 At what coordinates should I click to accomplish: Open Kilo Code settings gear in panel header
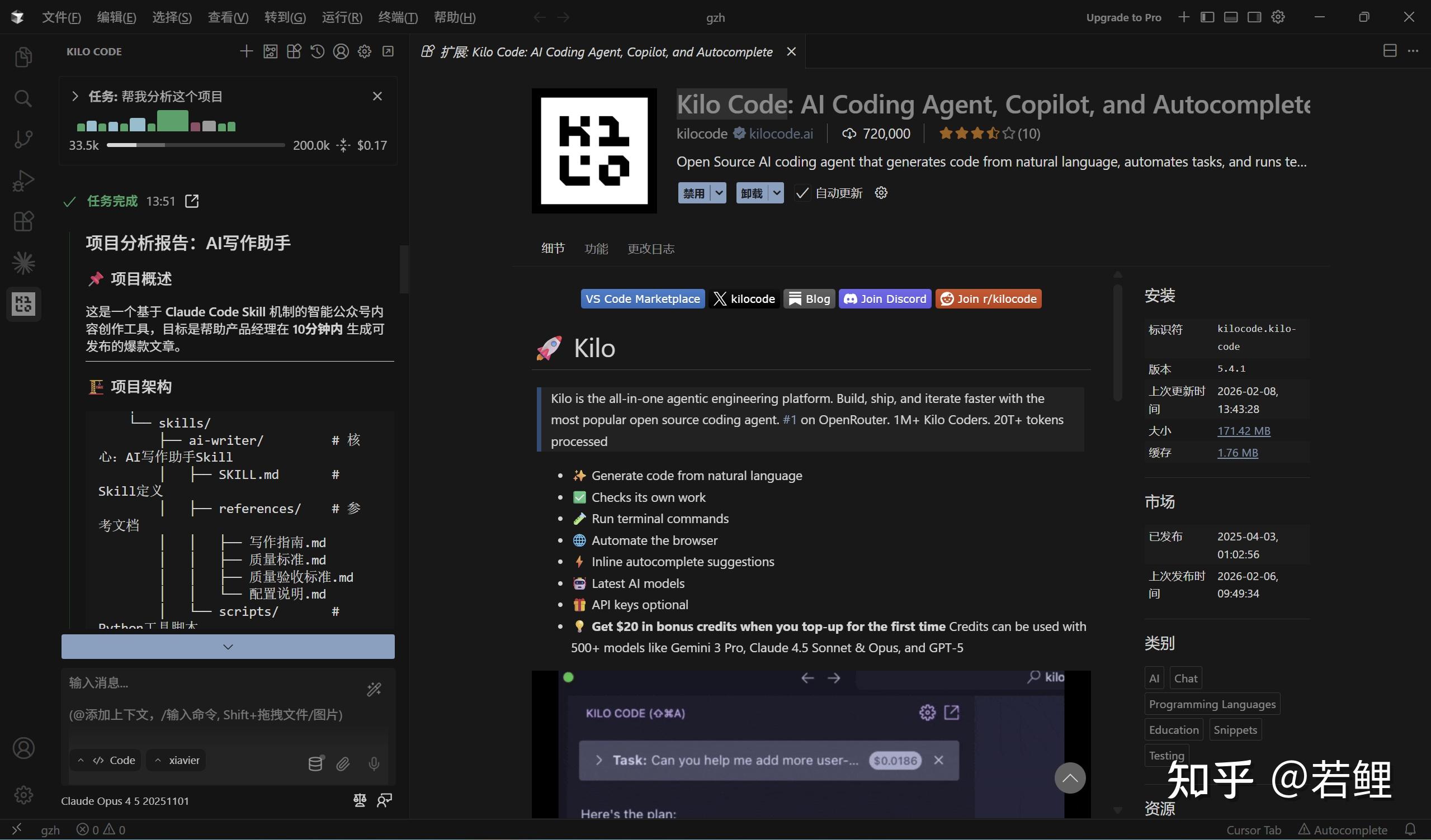pos(365,51)
